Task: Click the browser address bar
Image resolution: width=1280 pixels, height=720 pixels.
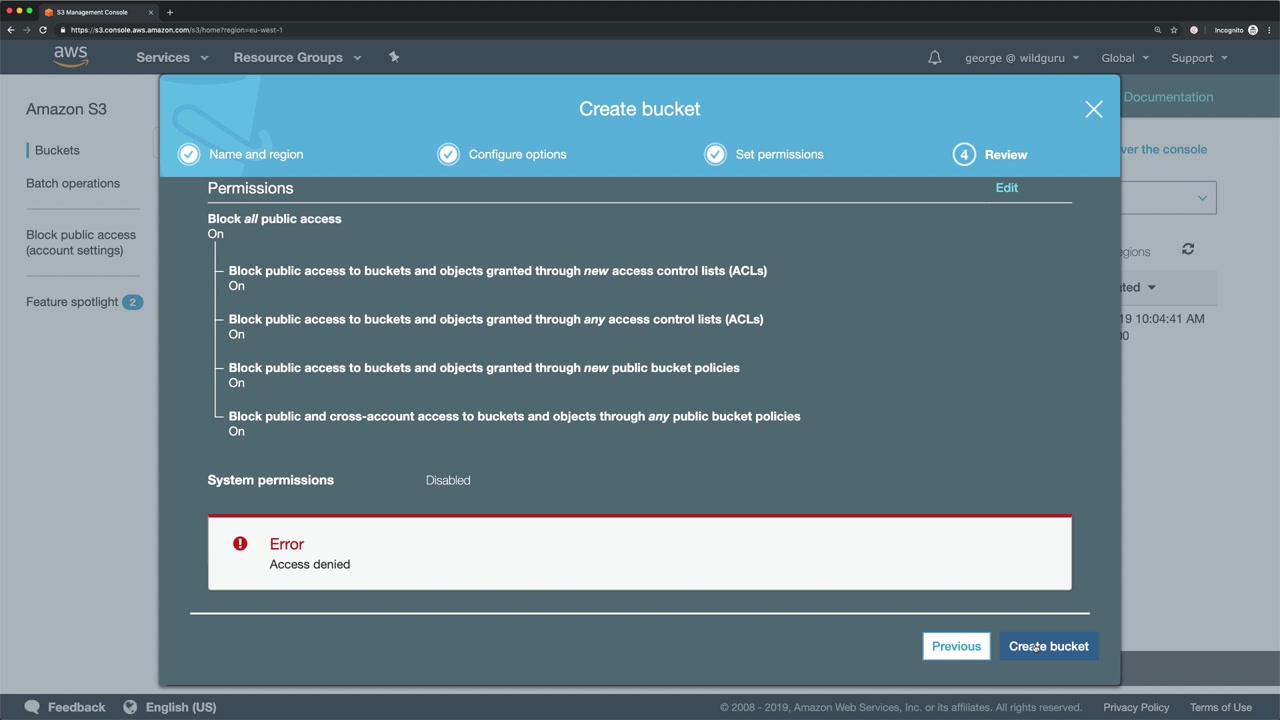Action: click(x=600, y=30)
